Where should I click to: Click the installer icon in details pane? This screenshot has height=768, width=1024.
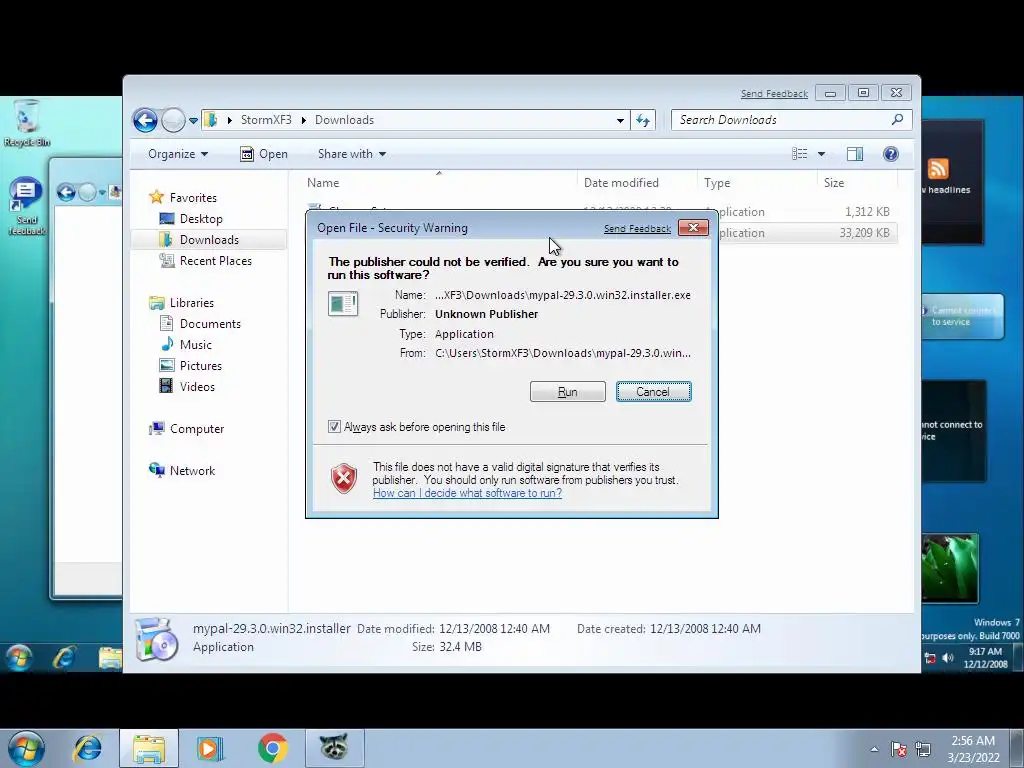(156, 639)
